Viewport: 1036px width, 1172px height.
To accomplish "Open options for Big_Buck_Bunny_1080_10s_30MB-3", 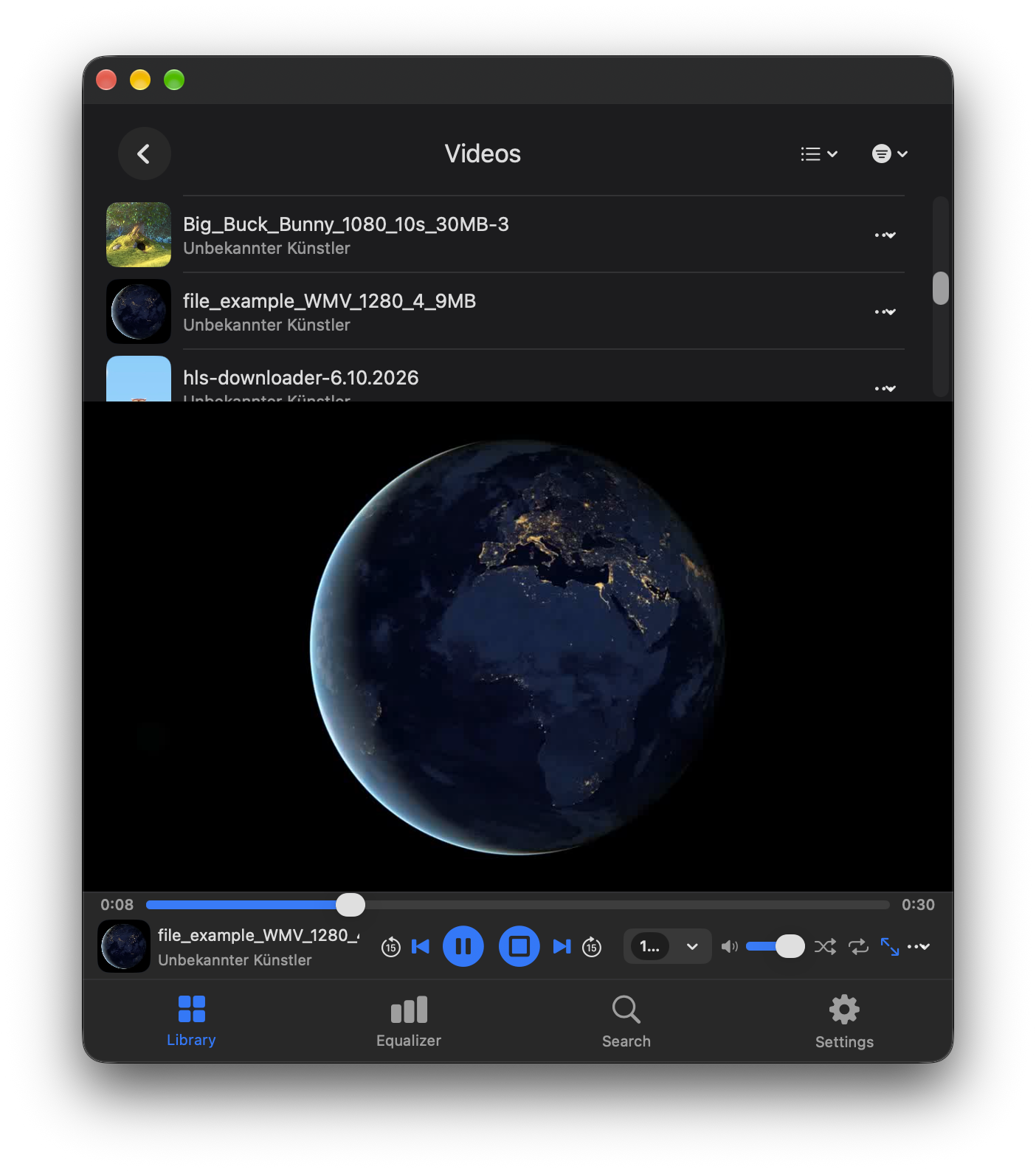I will (885, 235).
